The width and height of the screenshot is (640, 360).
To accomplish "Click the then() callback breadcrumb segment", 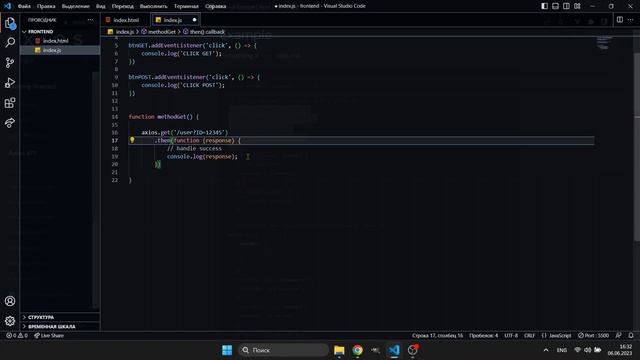I will tap(204, 31).
